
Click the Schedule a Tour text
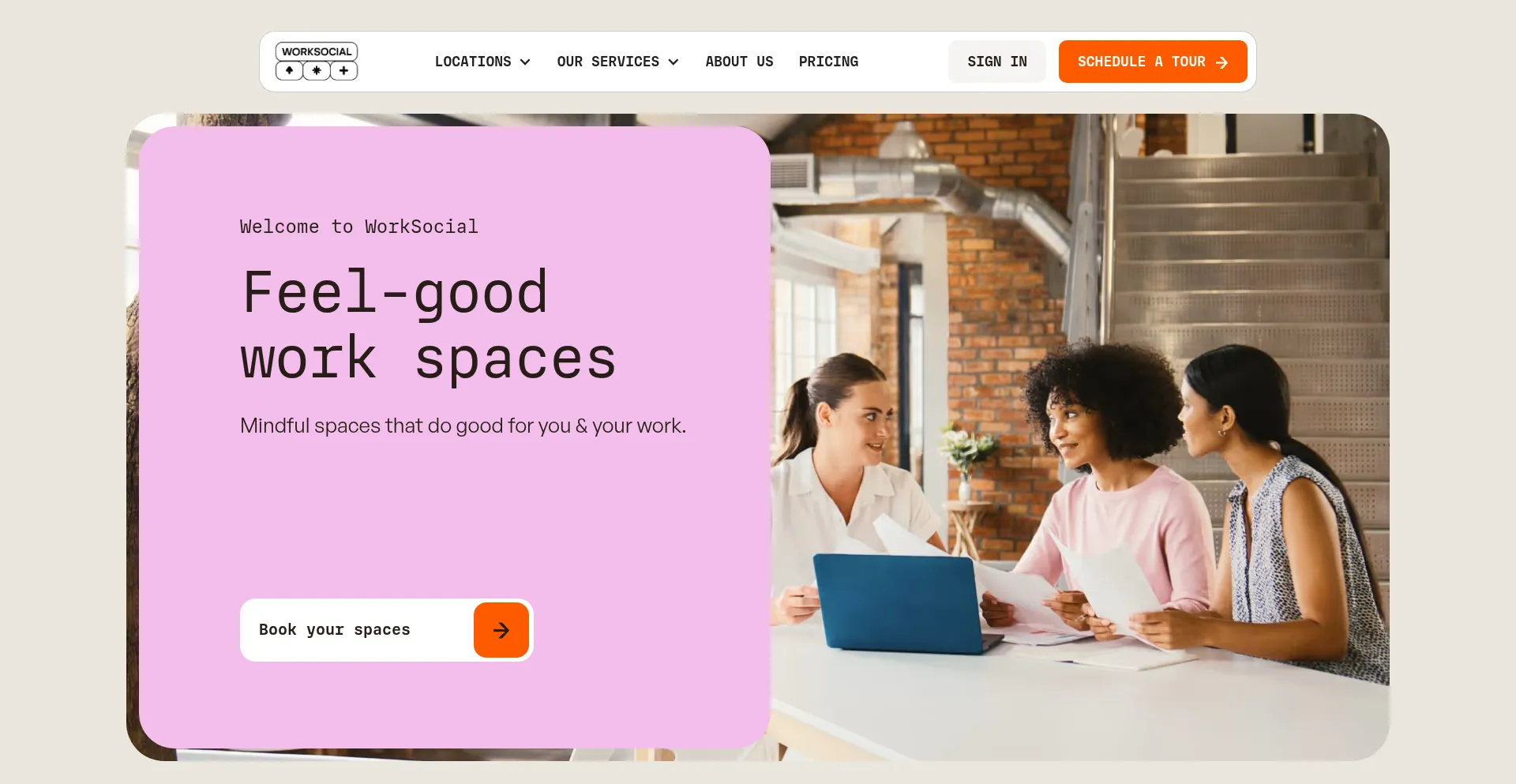(1141, 62)
